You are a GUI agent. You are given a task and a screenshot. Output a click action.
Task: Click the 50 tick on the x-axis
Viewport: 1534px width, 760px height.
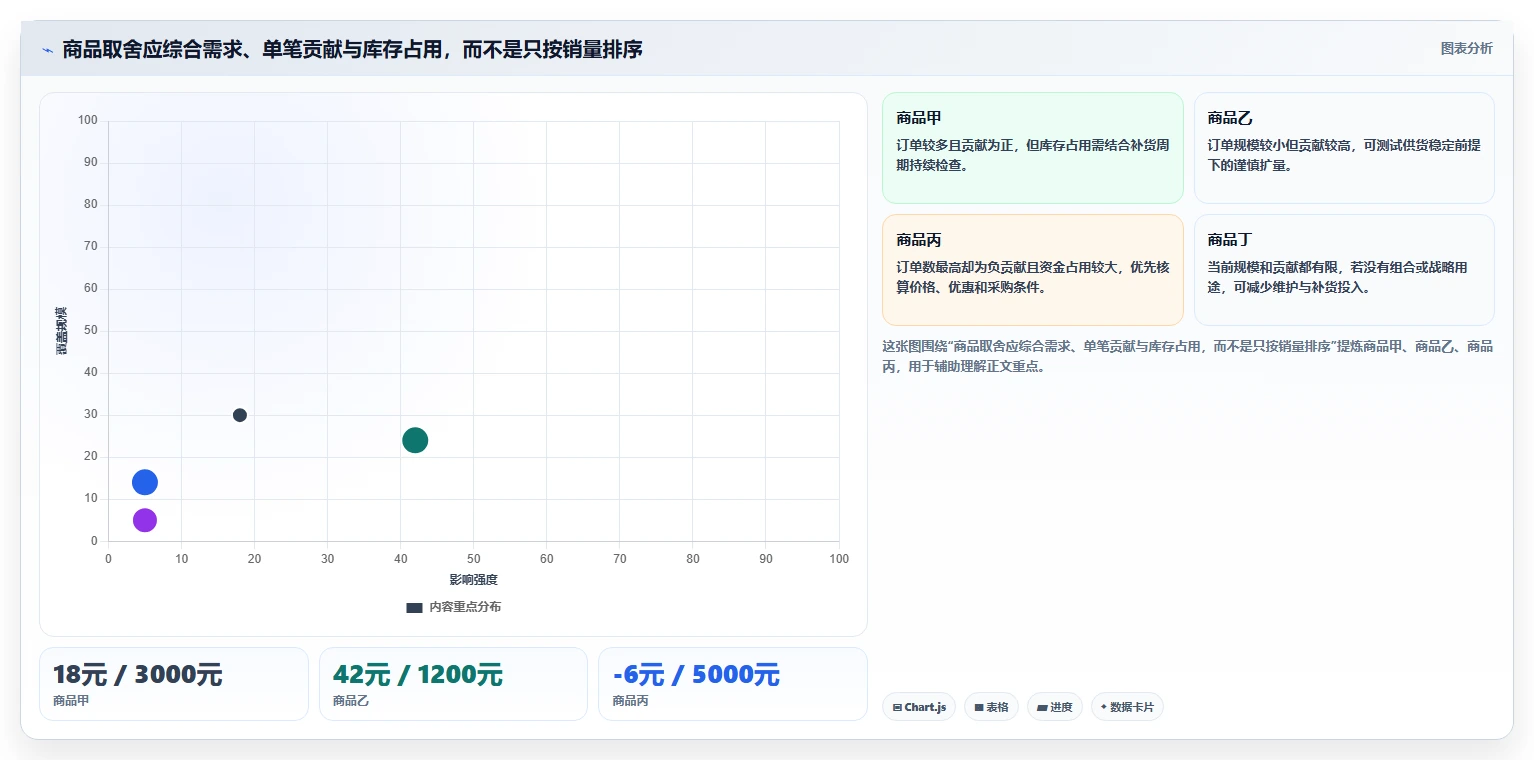[x=473, y=559]
